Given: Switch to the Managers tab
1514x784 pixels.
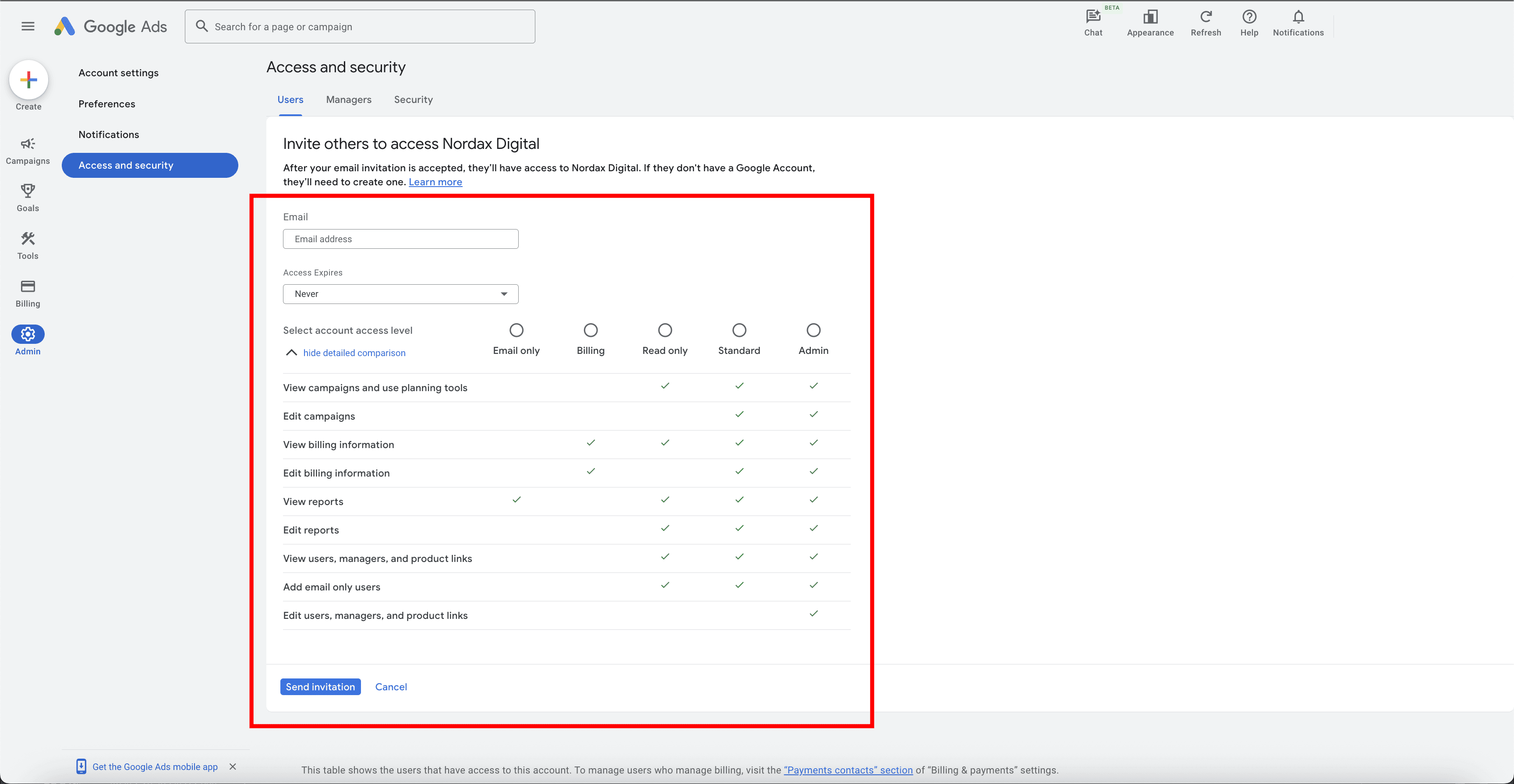Looking at the screenshot, I should coord(349,100).
